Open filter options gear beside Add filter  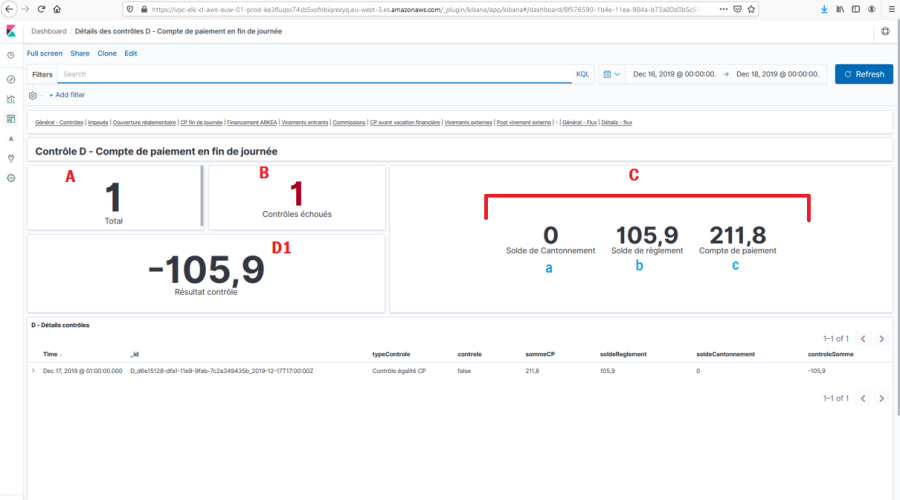33,95
